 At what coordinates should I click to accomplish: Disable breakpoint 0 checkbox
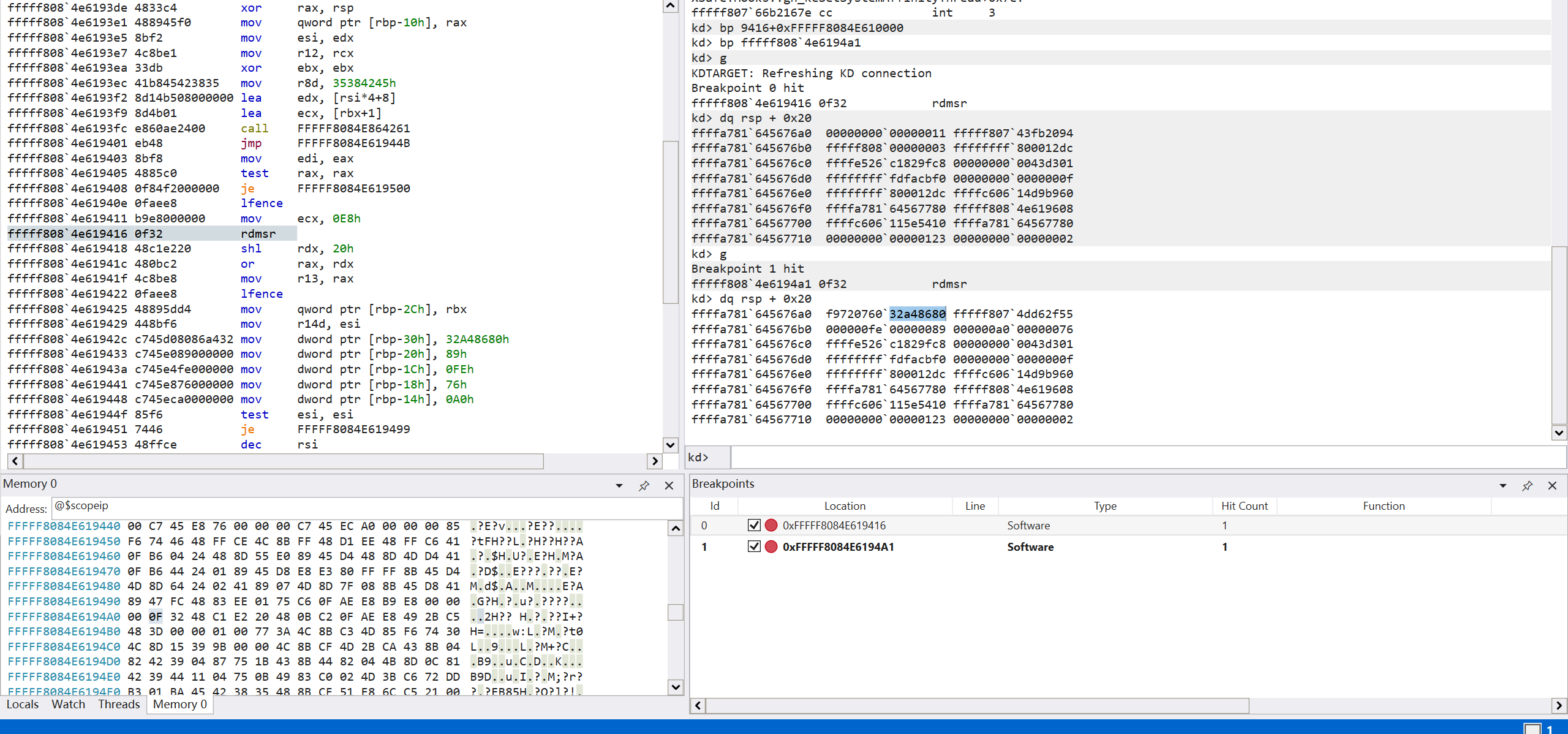tap(754, 525)
